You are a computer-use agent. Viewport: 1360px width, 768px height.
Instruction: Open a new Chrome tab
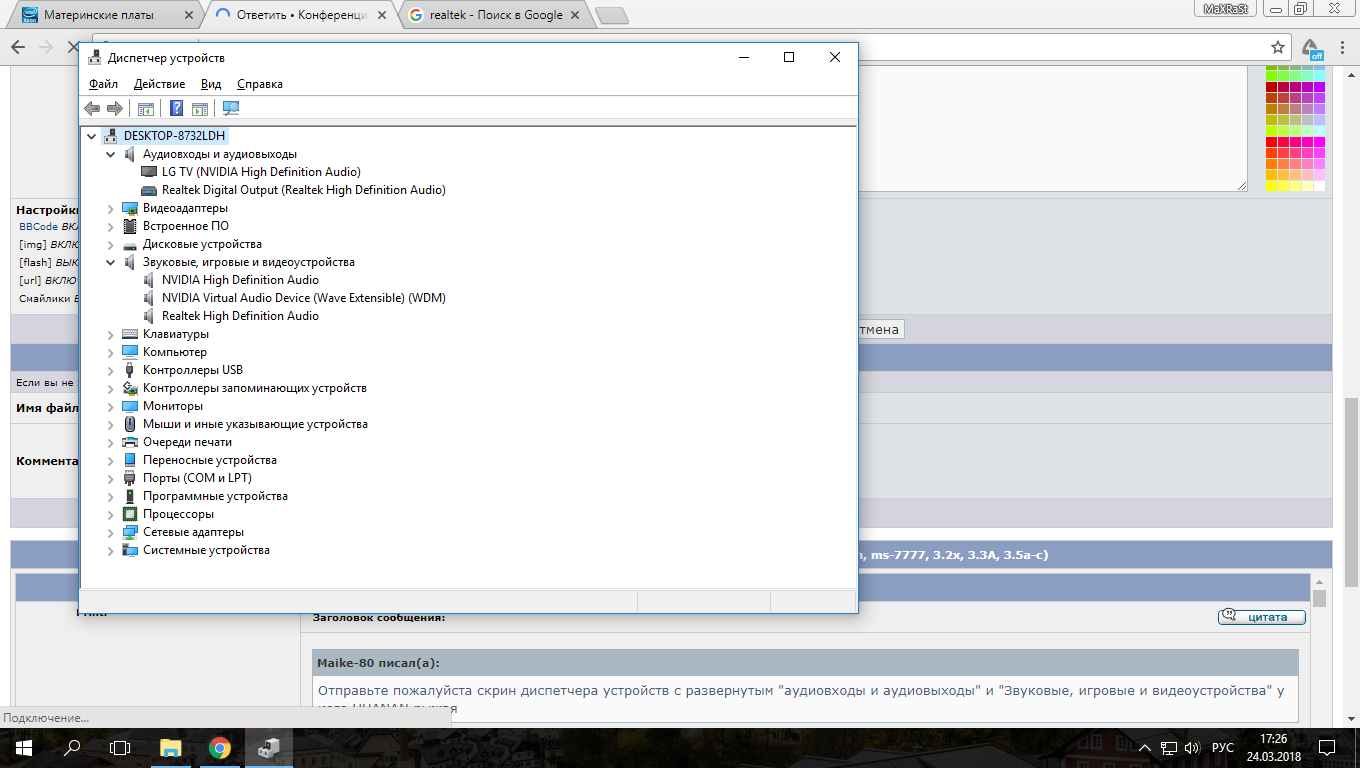[612, 15]
